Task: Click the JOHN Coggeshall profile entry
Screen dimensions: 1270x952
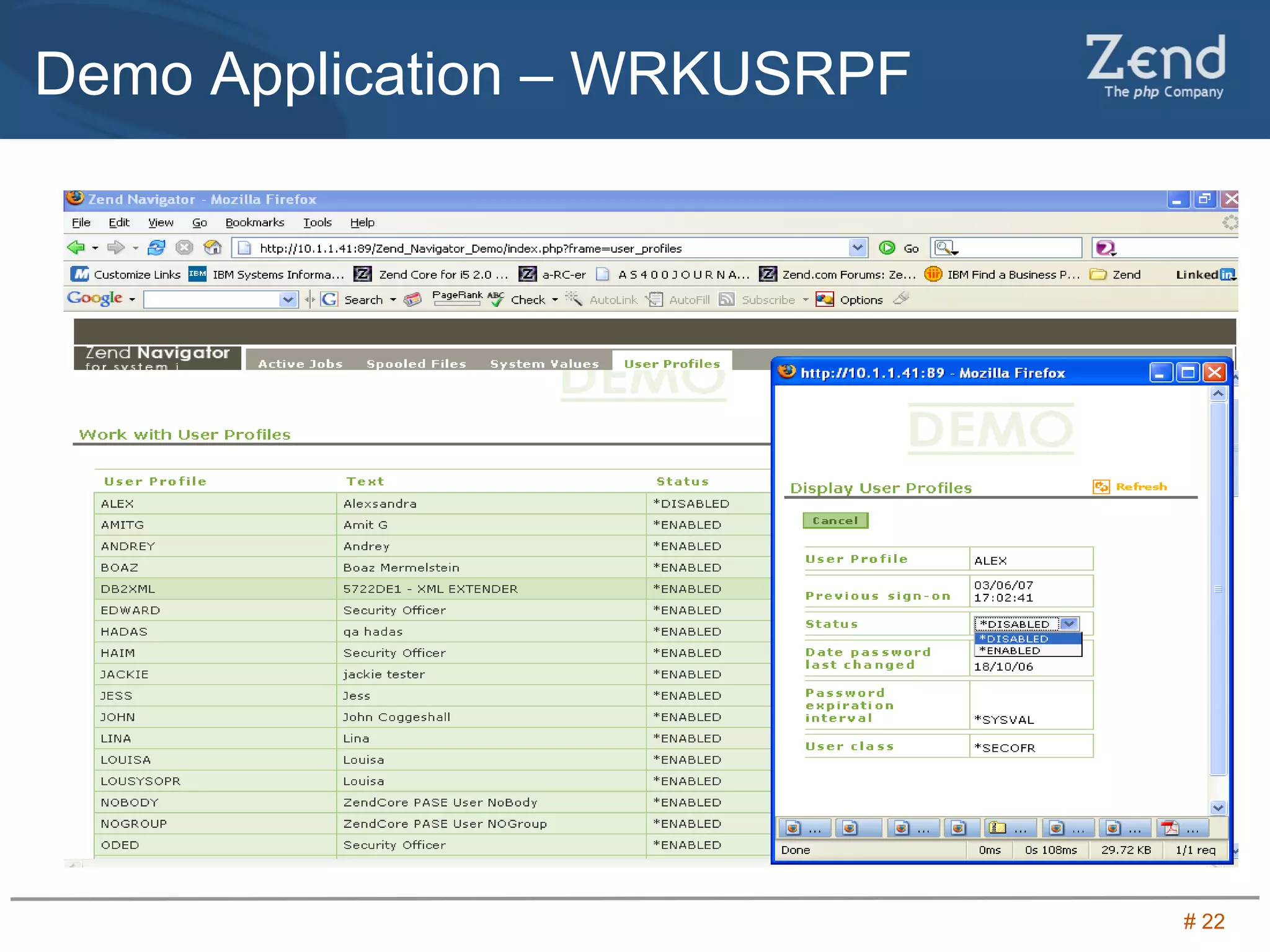Action: pyautogui.click(x=432, y=717)
